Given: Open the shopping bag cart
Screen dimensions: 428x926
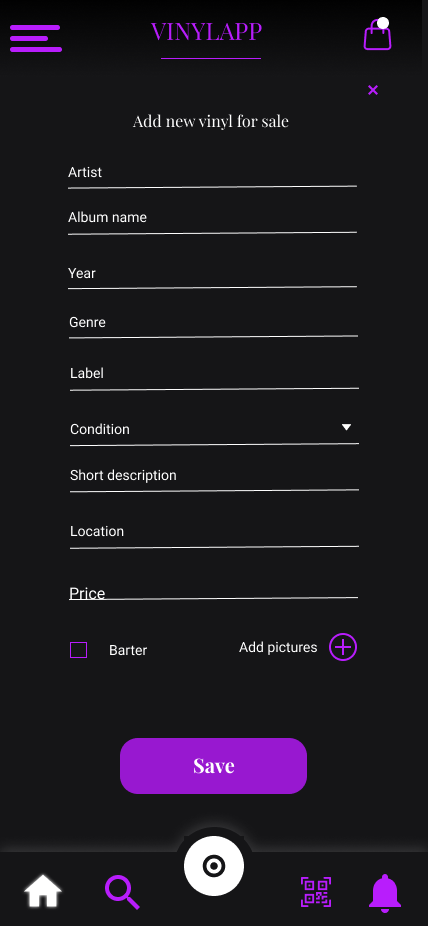Looking at the screenshot, I should coord(378,34).
